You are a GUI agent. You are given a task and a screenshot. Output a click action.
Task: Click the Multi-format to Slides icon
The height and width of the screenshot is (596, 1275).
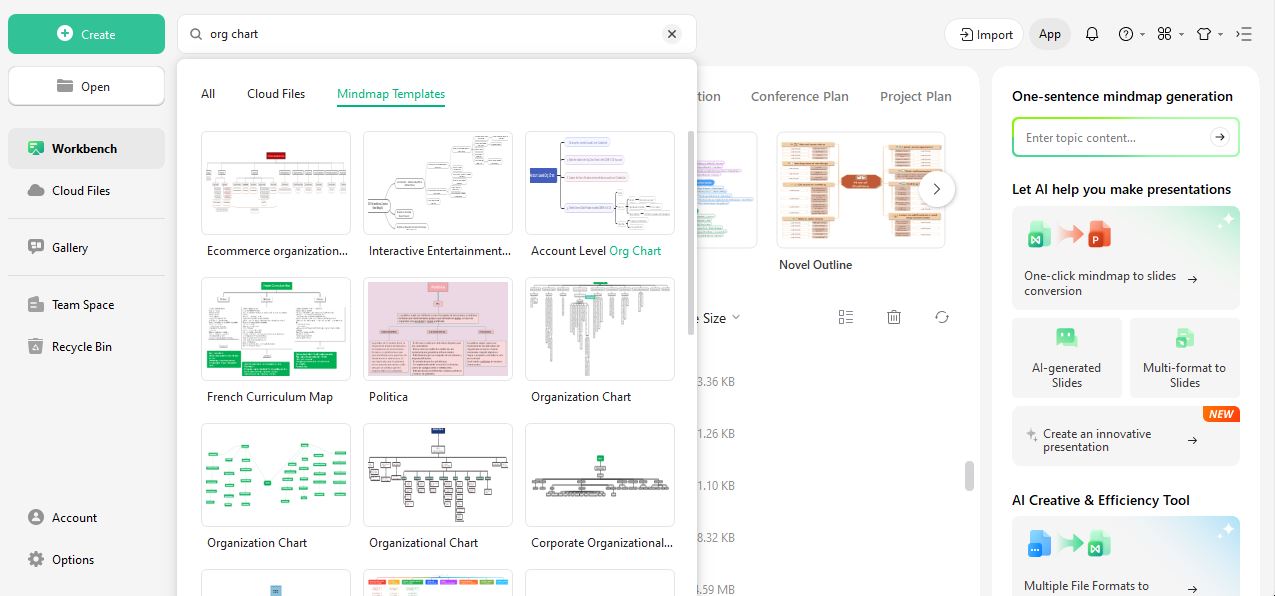[x=1185, y=338]
